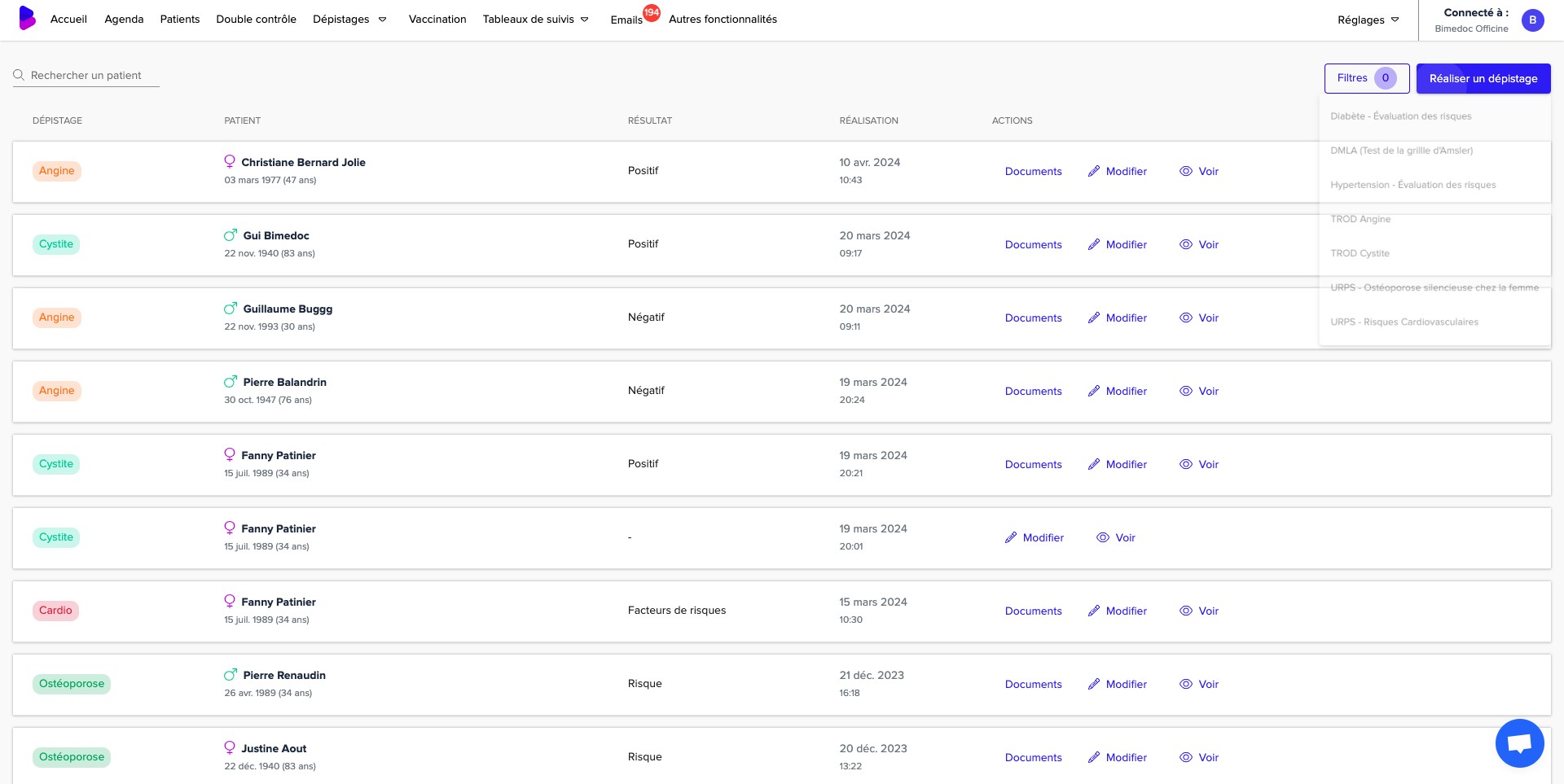Click edit pencil for Pierre Renaudin
1564x784 pixels.
[x=1094, y=684]
